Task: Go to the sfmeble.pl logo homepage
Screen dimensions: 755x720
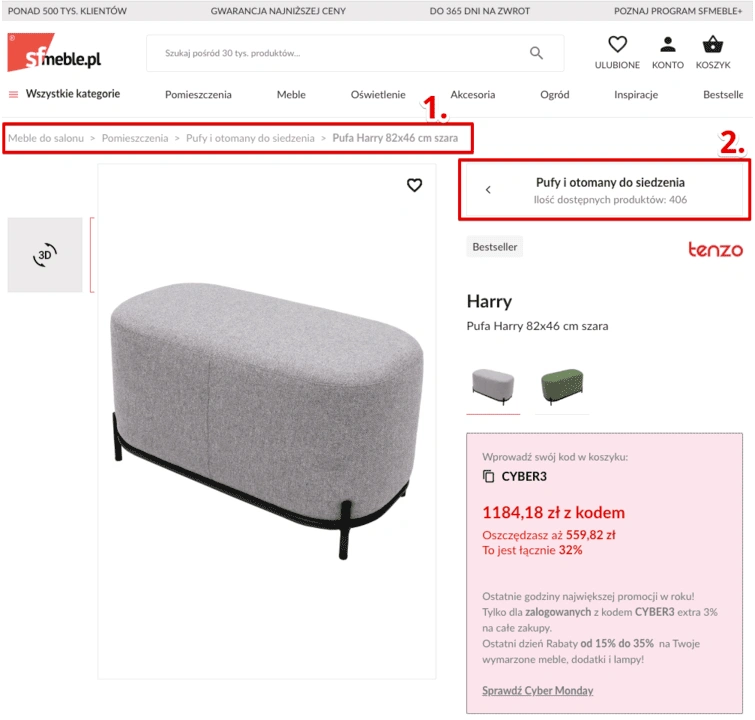Action: point(54,53)
